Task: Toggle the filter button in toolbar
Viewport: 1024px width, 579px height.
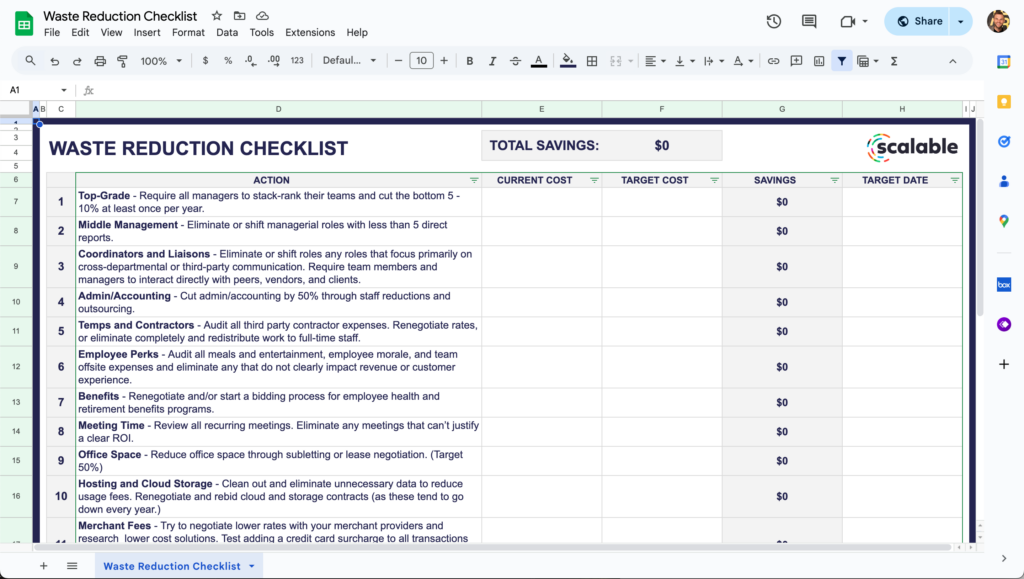Action: pos(842,61)
